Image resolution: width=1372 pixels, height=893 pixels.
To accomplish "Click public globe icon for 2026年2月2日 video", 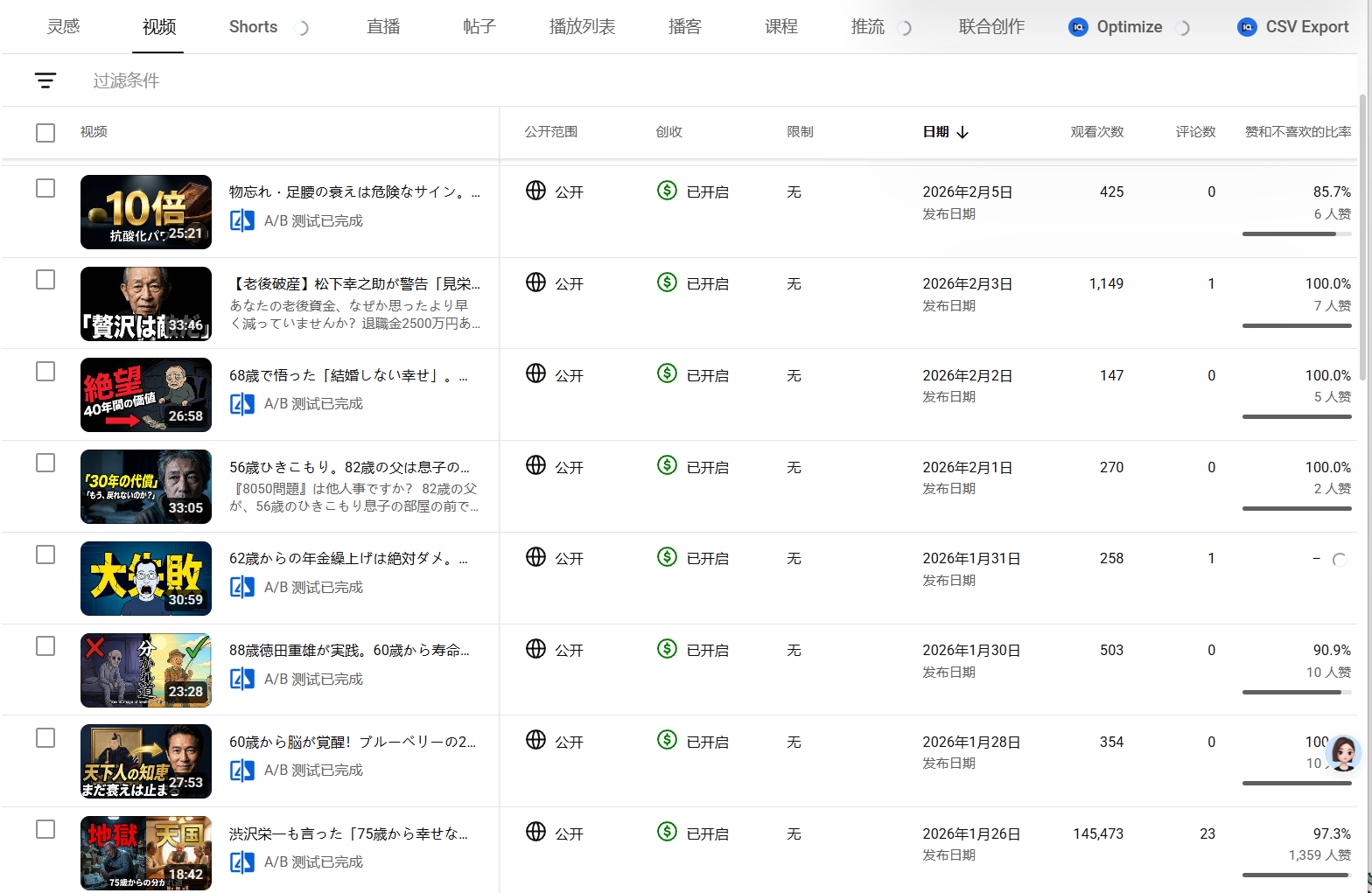I will pos(535,373).
